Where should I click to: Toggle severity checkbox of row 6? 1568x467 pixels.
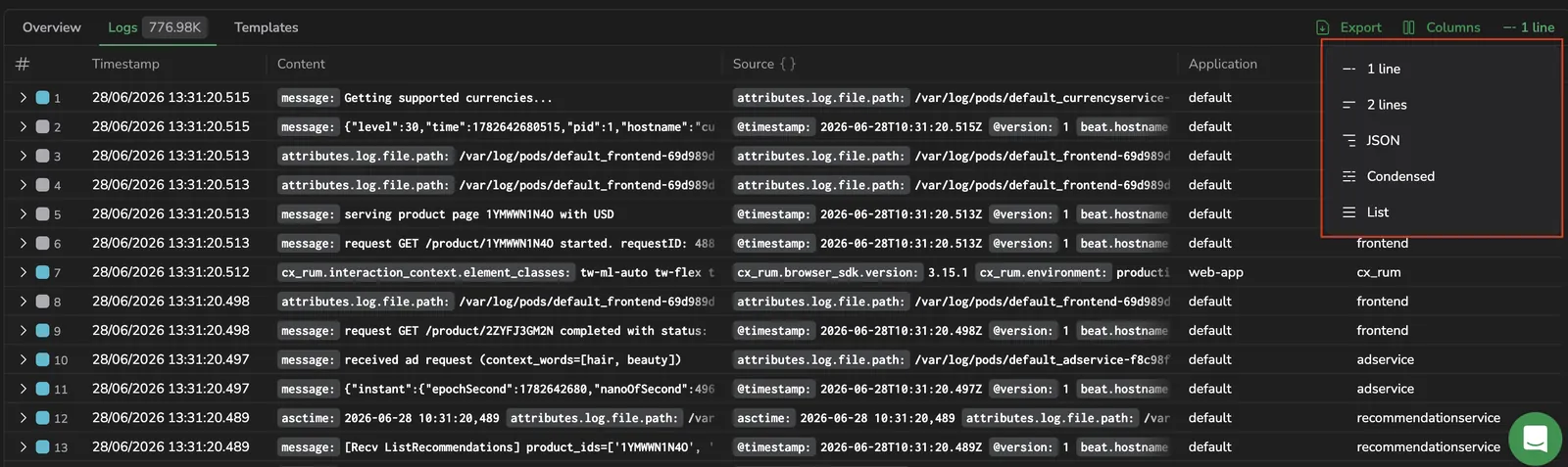coord(43,243)
